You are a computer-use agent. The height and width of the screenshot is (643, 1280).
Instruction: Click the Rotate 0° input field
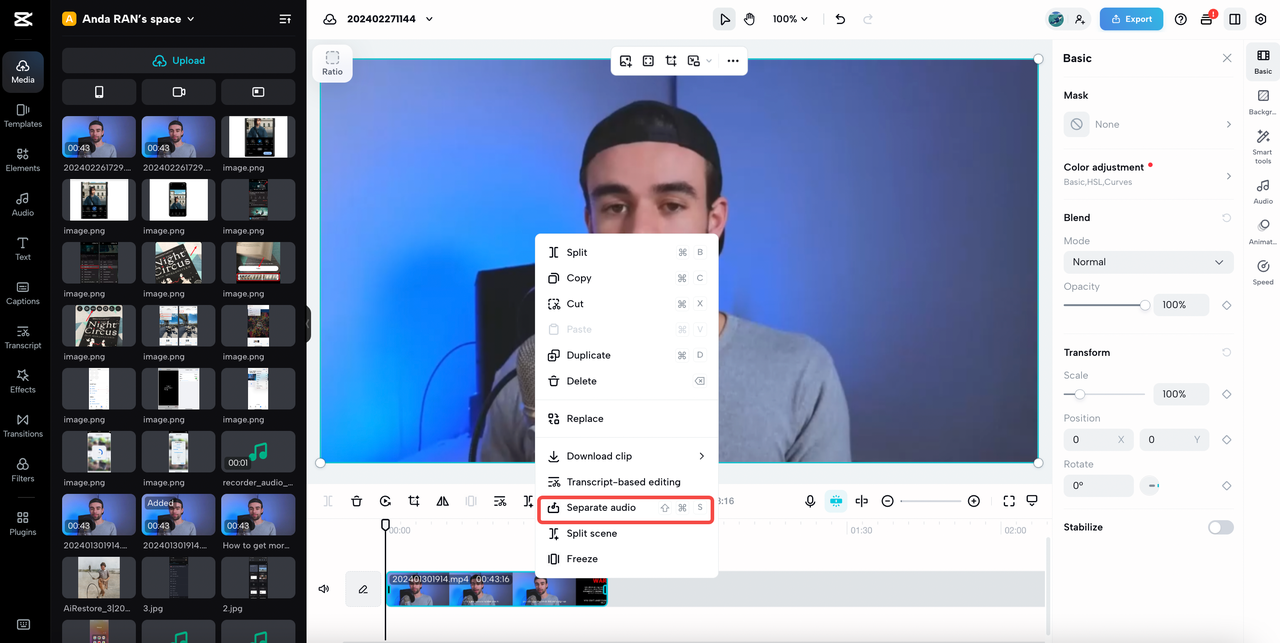(1099, 486)
